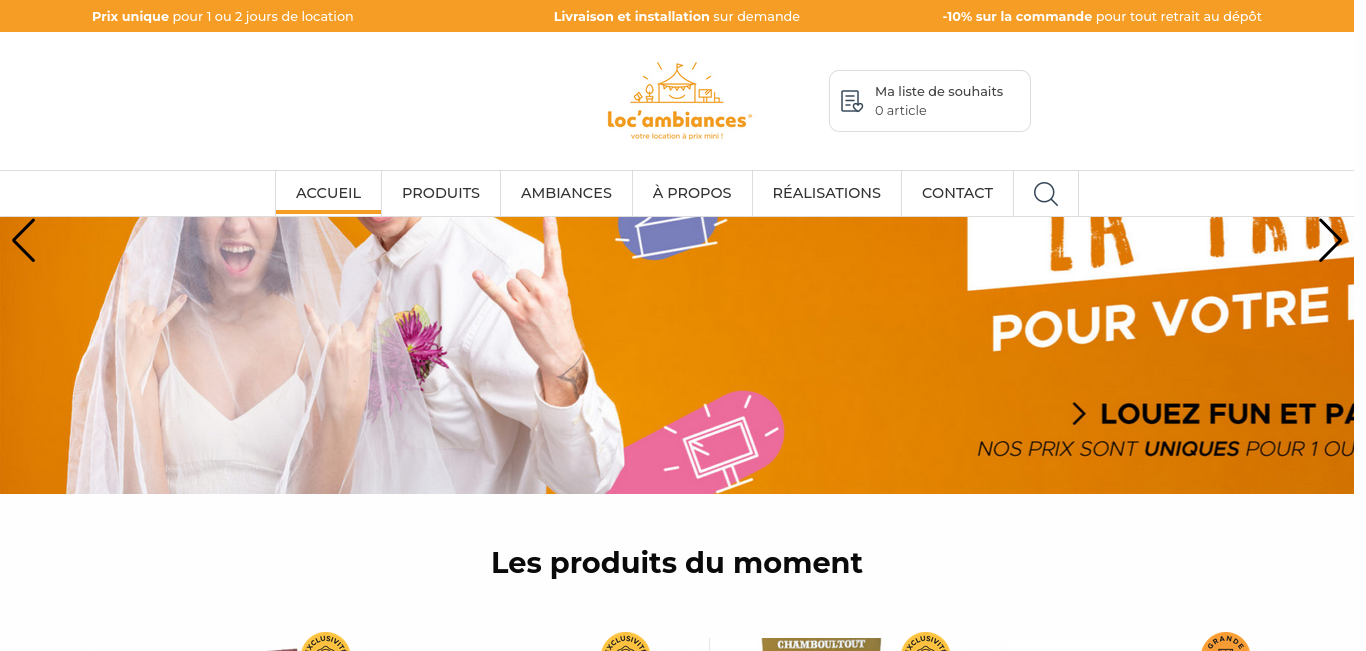Viewport: 1366px width, 651px height.
Task: Click the Louez fun banner link
Action: pyautogui.click(x=1212, y=413)
